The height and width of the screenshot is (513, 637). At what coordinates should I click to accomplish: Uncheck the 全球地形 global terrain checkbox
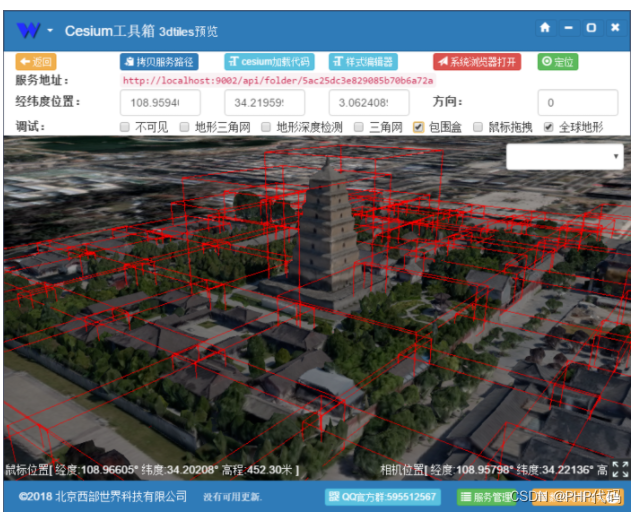pyautogui.click(x=548, y=127)
